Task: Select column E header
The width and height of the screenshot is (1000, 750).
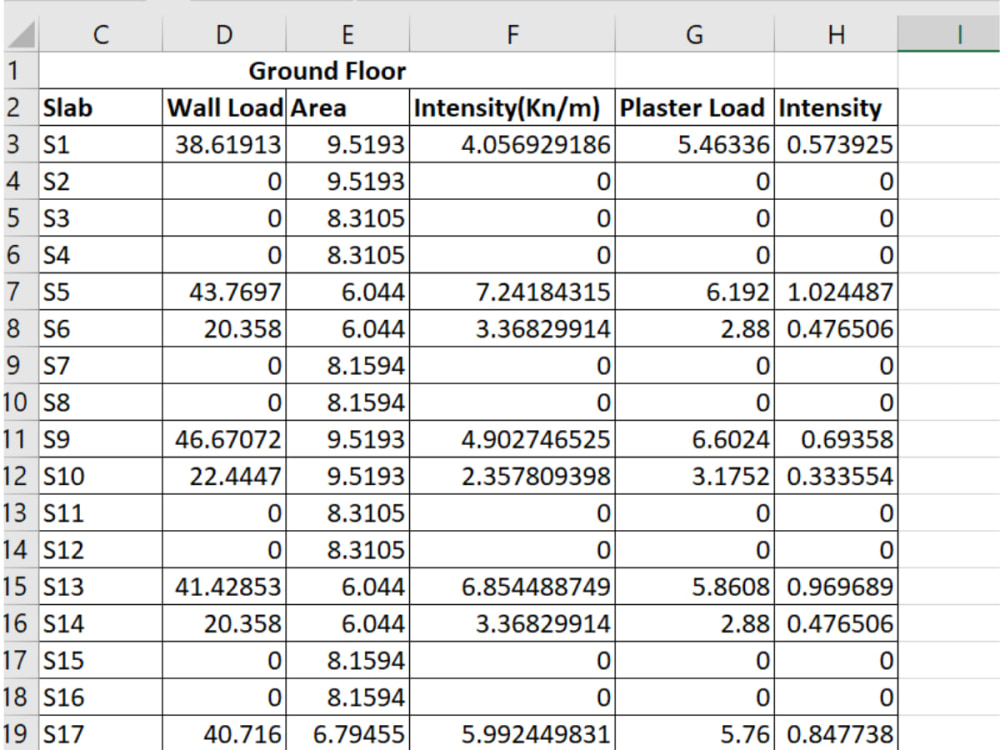Action: pos(348,34)
